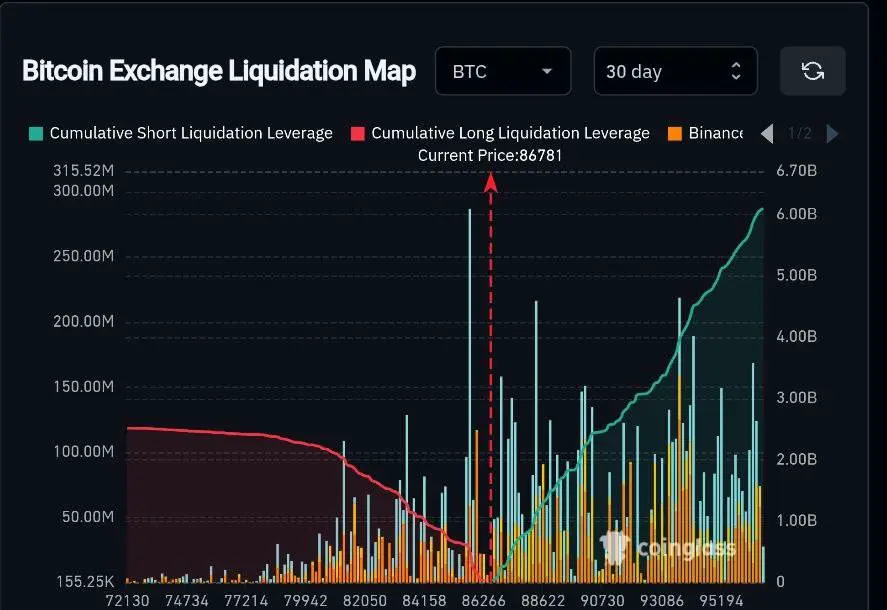The width and height of the screenshot is (887, 610).
Task: Click the 90730 price axis label
Action: tap(602, 600)
